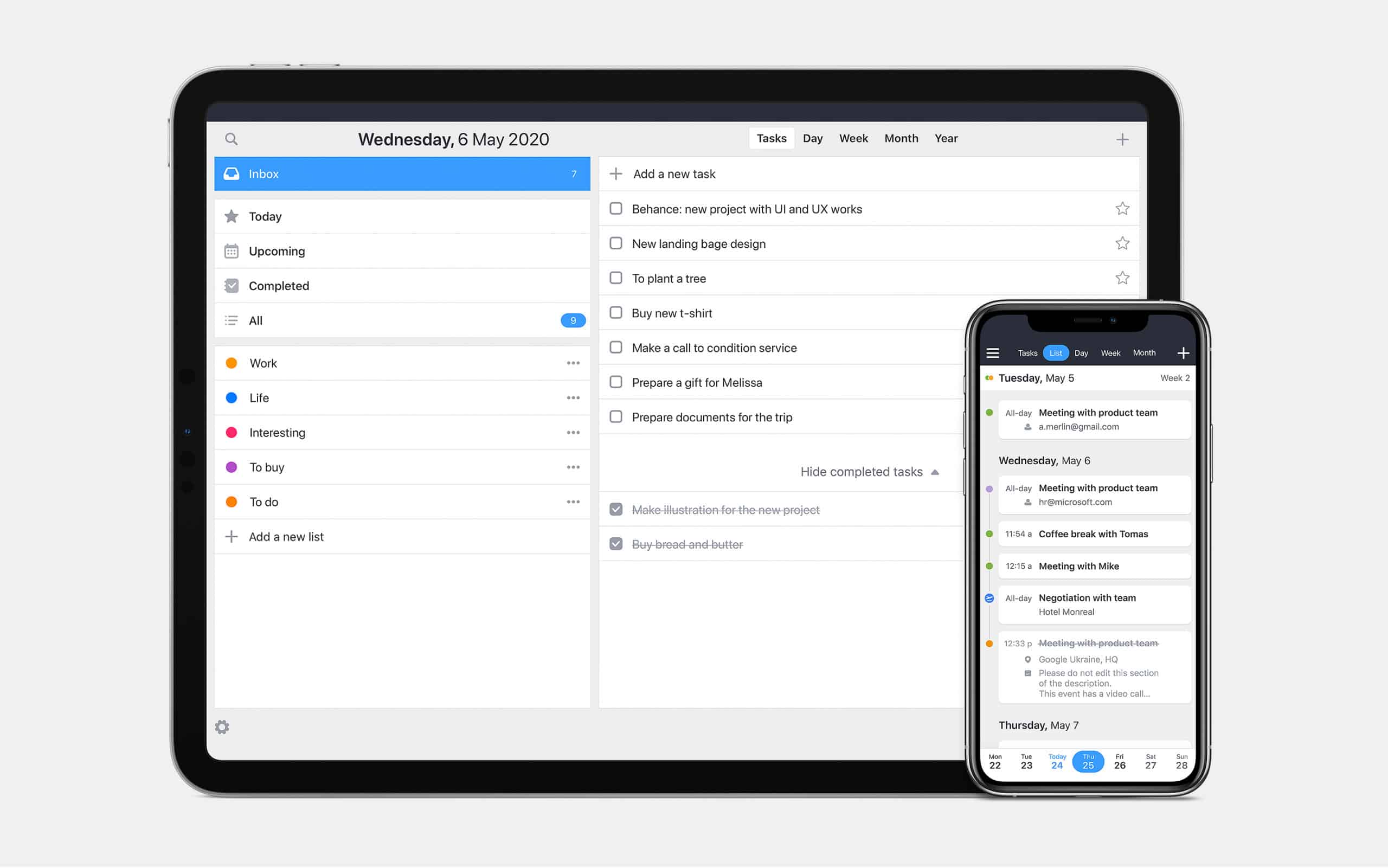Image resolution: width=1388 pixels, height=868 pixels.
Task: Toggle checkbox for New landing page design
Action: click(x=617, y=243)
